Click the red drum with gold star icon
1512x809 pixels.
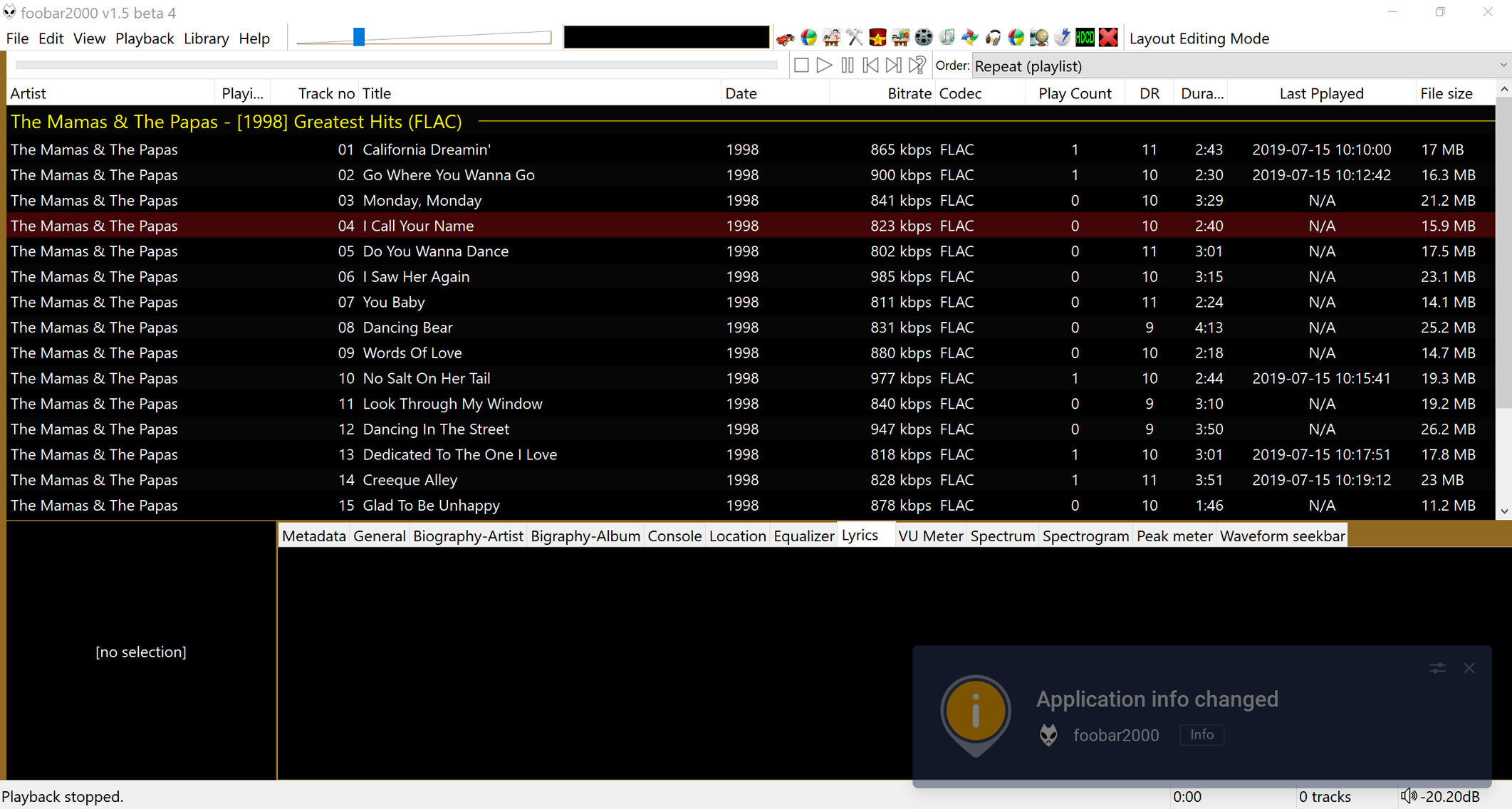(877, 38)
